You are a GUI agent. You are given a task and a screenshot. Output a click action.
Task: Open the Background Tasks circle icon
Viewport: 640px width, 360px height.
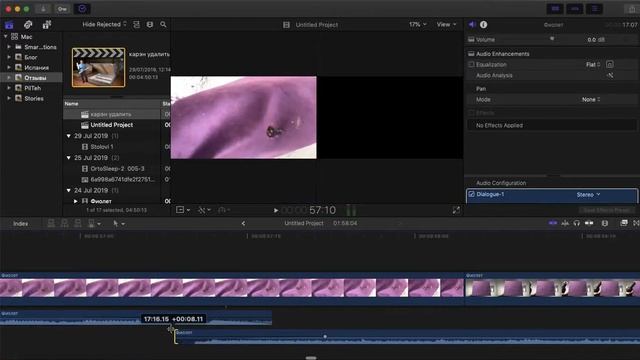coord(82,9)
